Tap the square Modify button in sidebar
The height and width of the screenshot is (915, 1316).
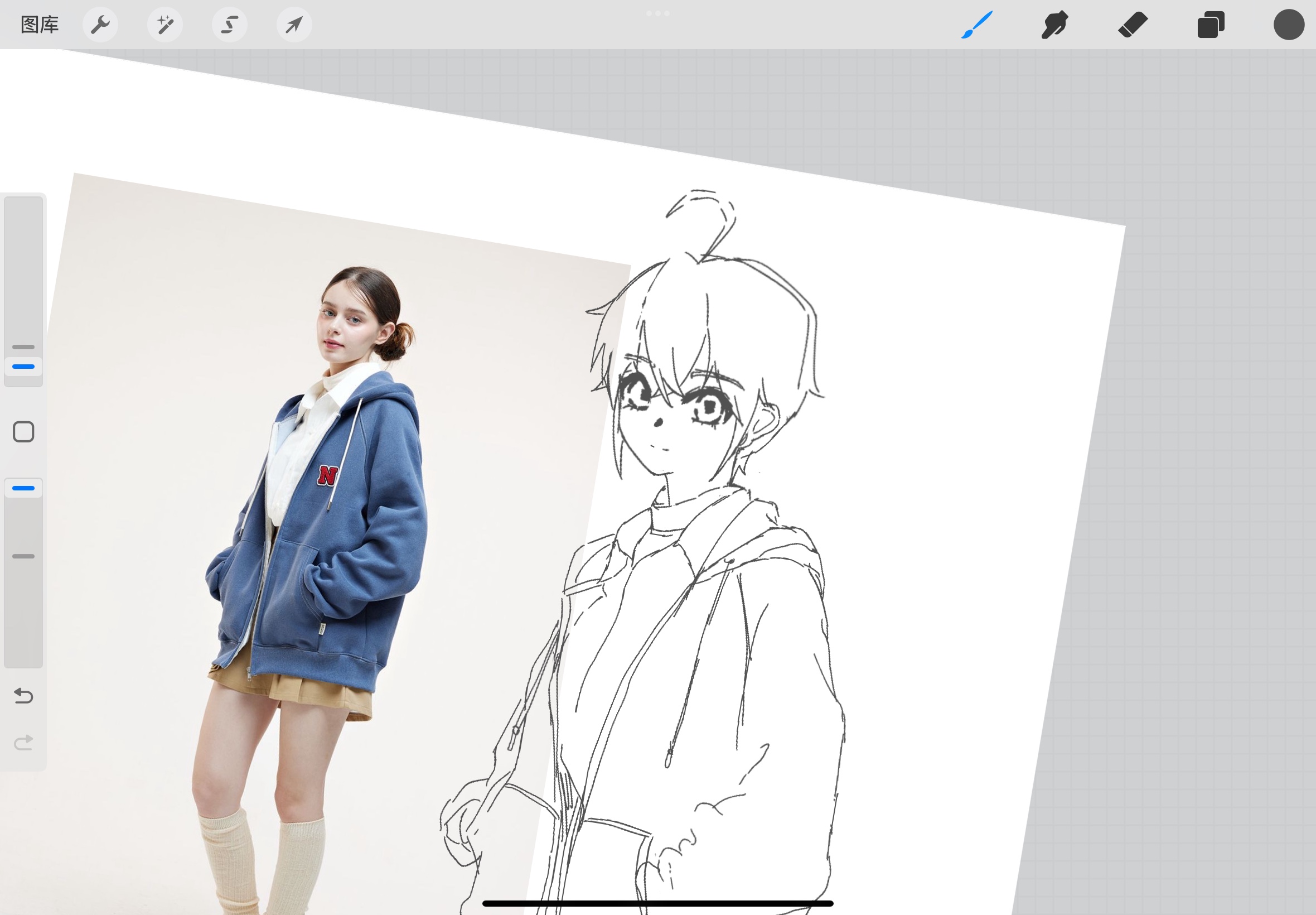(x=23, y=432)
